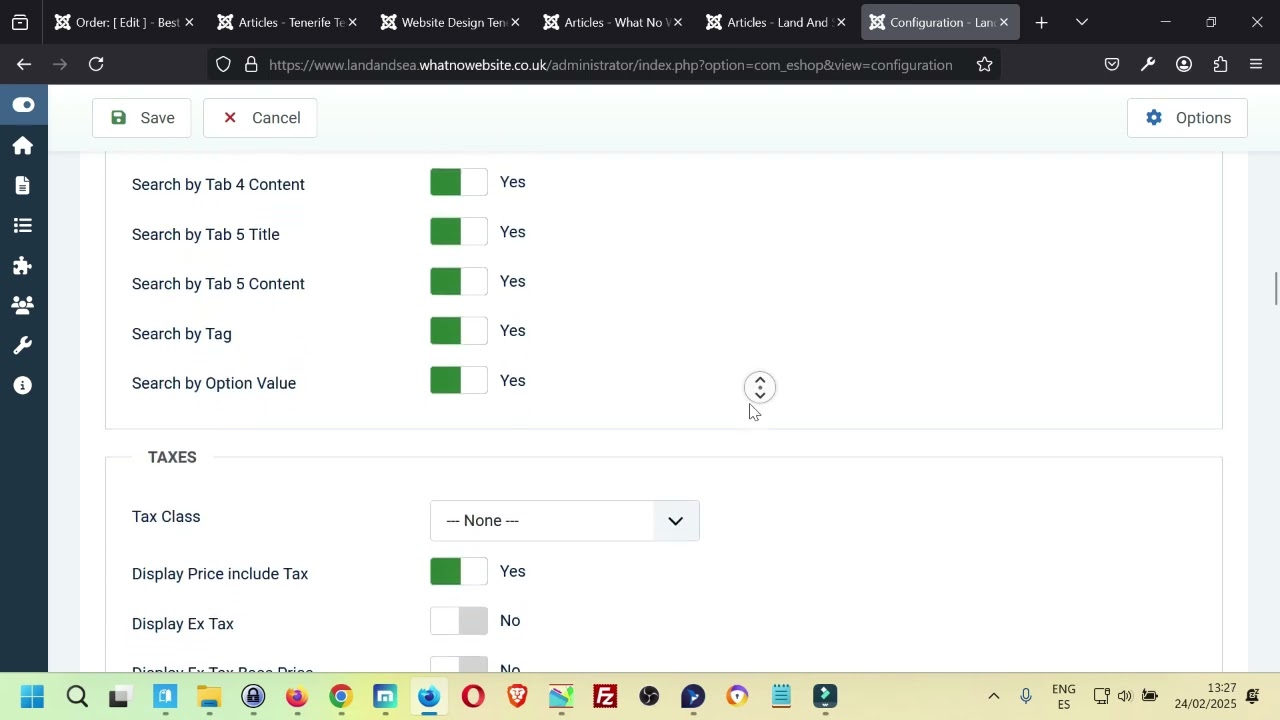Viewport: 1280px width, 720px height.
Task: Open Windows taskbar search
Action: (x=77, y=696)
